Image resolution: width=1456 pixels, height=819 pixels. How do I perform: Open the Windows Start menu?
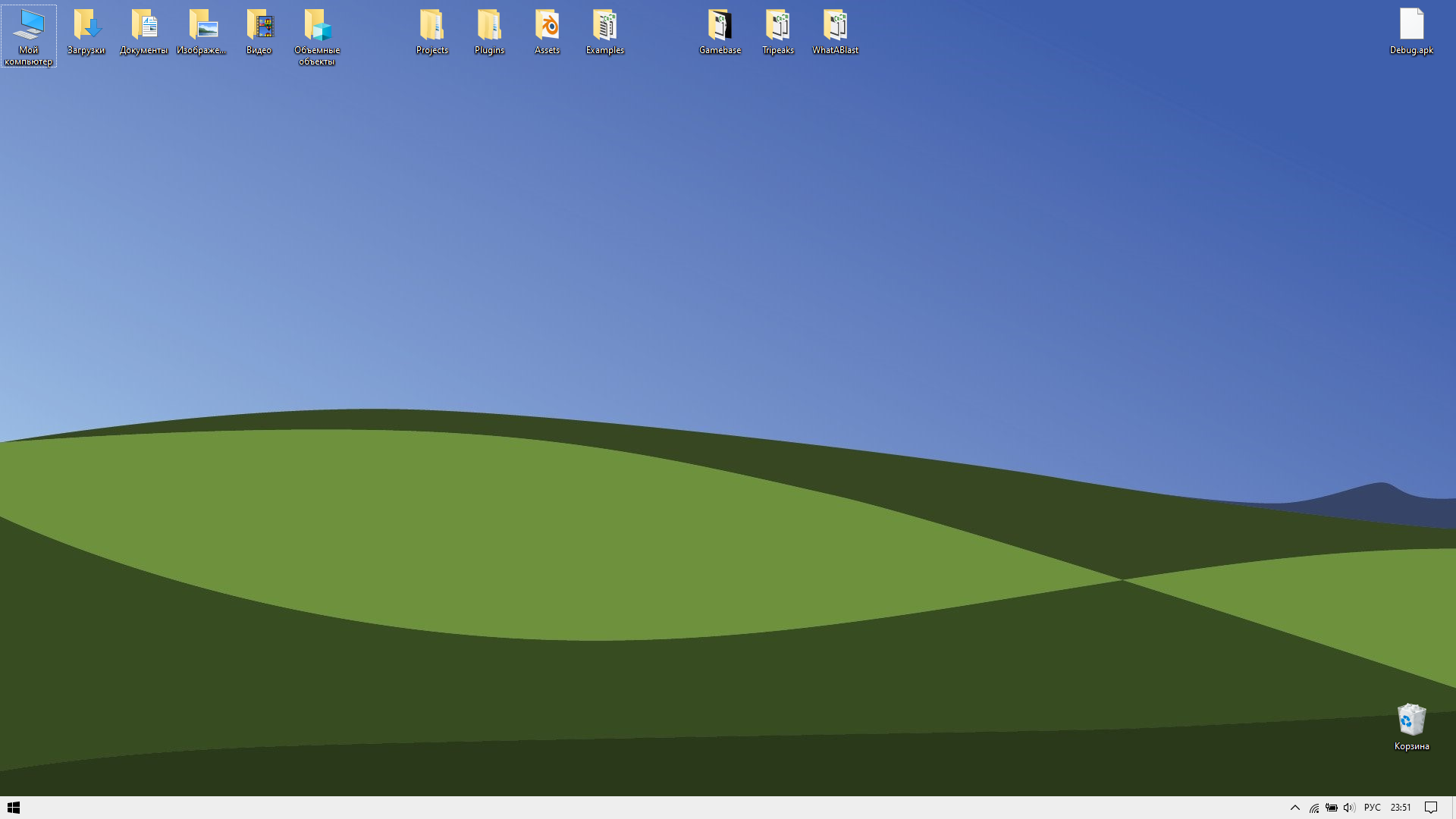[x=14, y=808]
